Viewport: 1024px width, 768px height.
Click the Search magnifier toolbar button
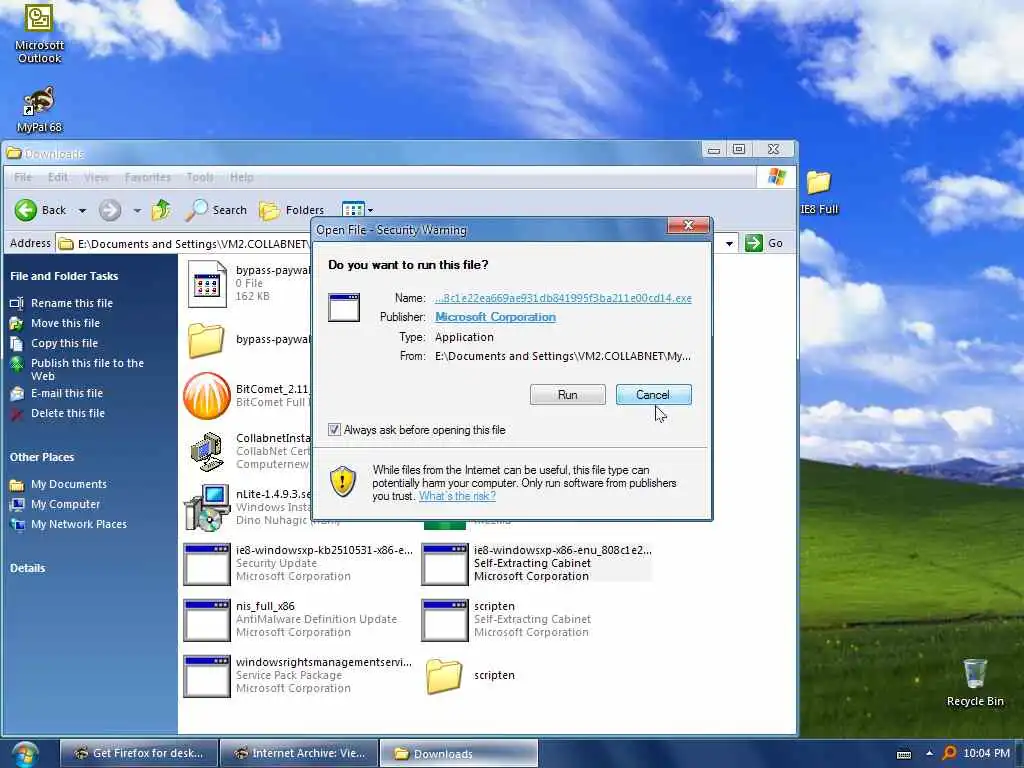tap(216, 210)
